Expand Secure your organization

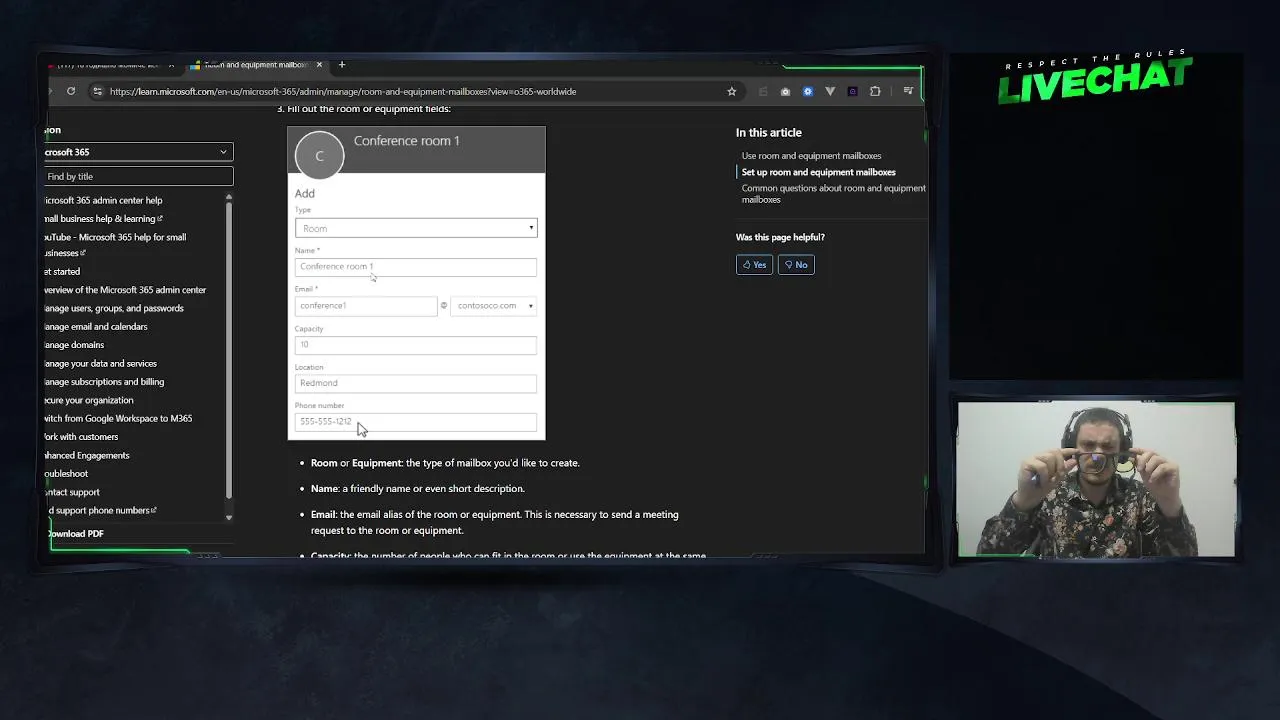tap(89, 400)
